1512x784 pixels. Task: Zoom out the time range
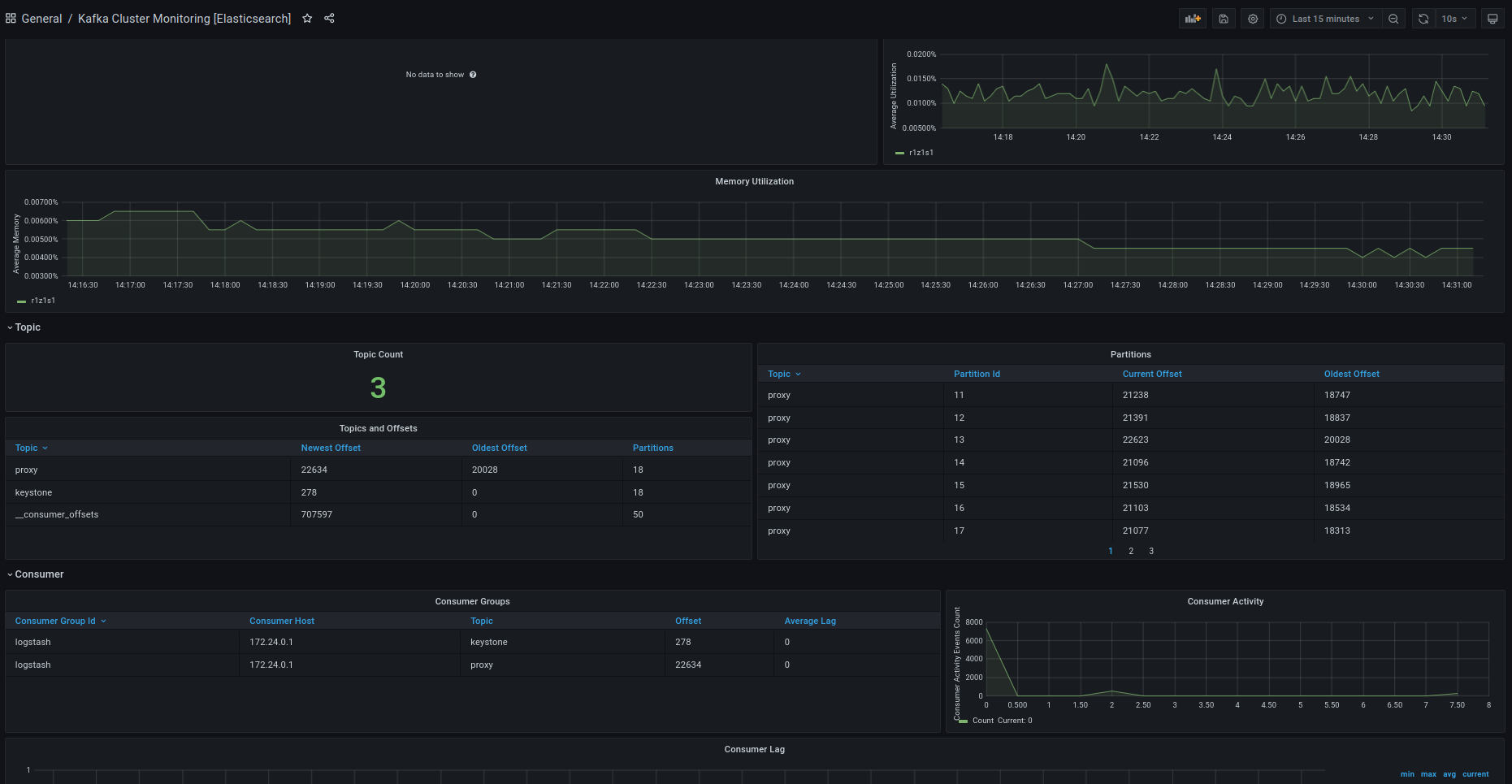pyautogui.click(x=1393, y=19)
